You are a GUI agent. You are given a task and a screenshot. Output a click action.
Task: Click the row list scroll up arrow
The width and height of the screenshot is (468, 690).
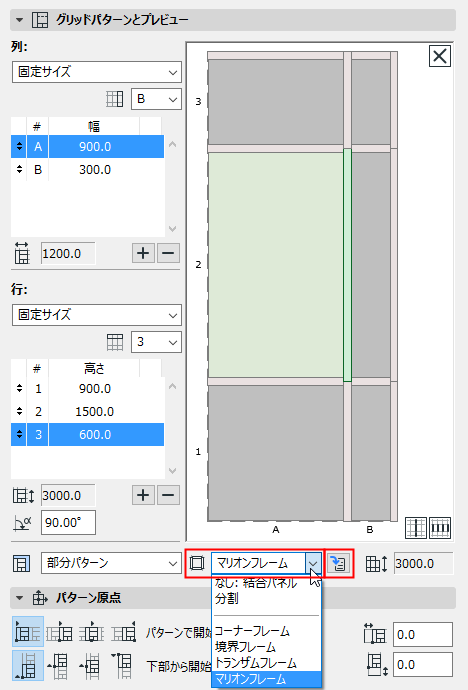[172, 386]
